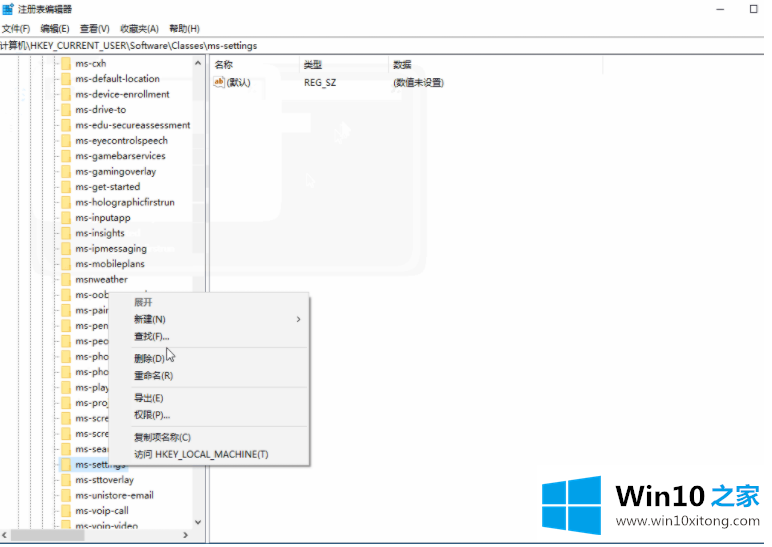772x547 pixels.
Task: Click the folder icon beside ms-sttoverlay
Action: tap(65, 480)
